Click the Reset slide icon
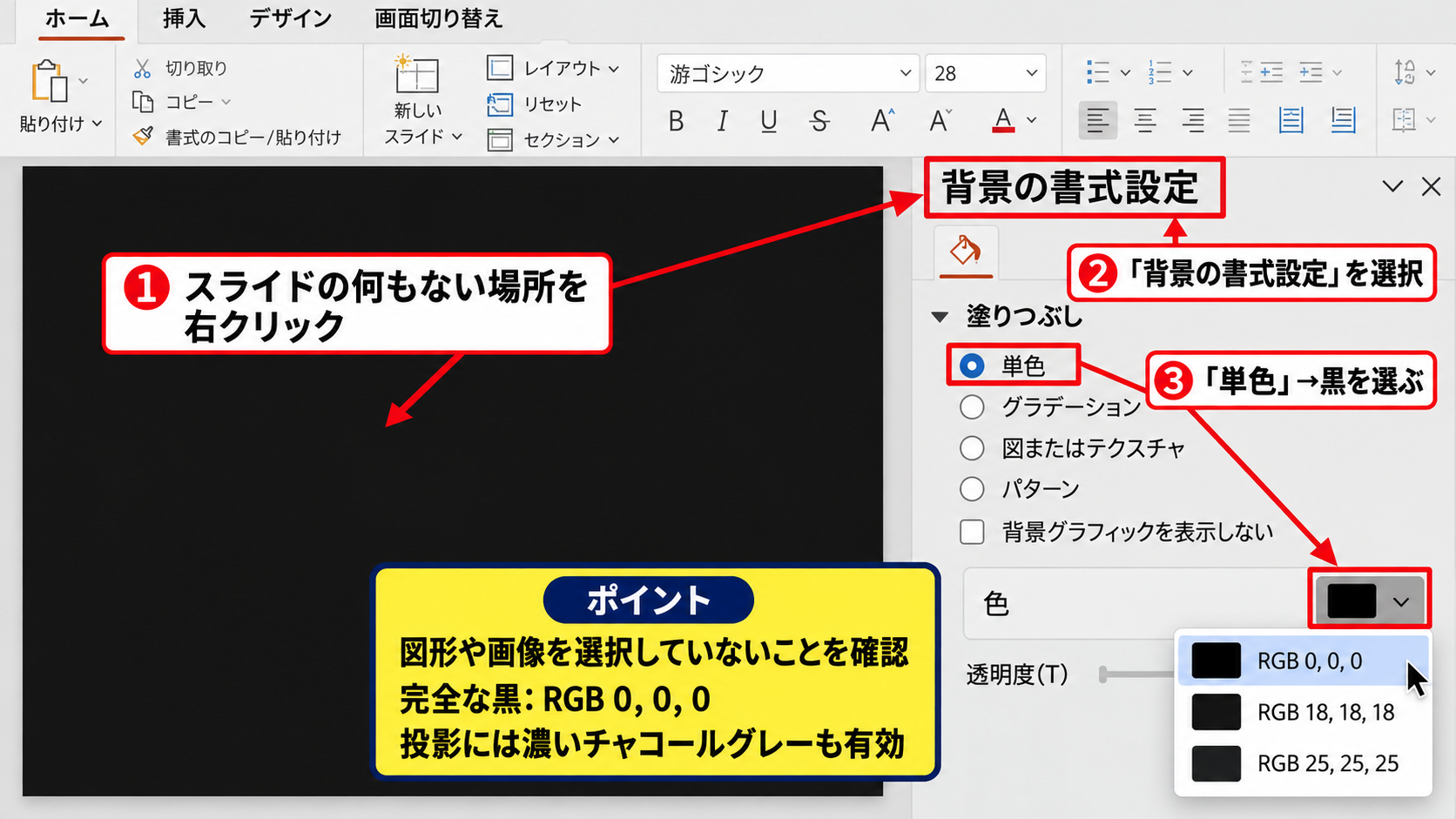Image resolution: width=1456 pixels, height=819 pixels. (500, 104)
